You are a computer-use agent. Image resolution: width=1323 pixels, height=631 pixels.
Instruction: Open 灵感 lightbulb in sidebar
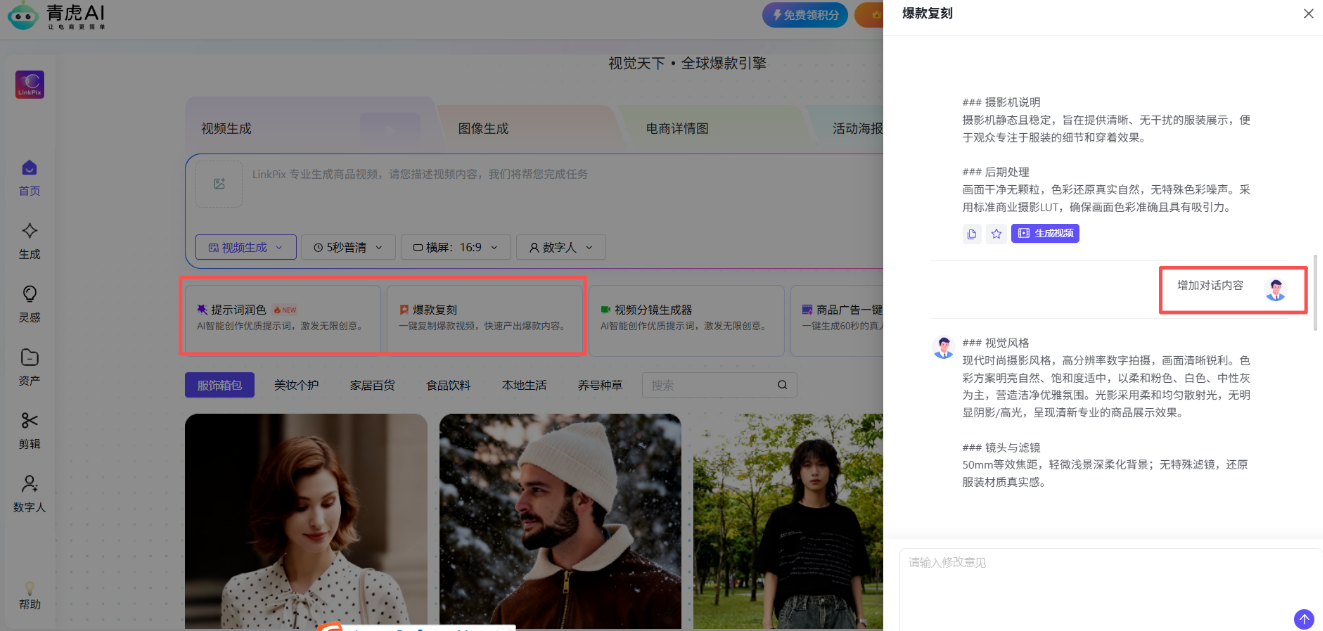[30, 303]
